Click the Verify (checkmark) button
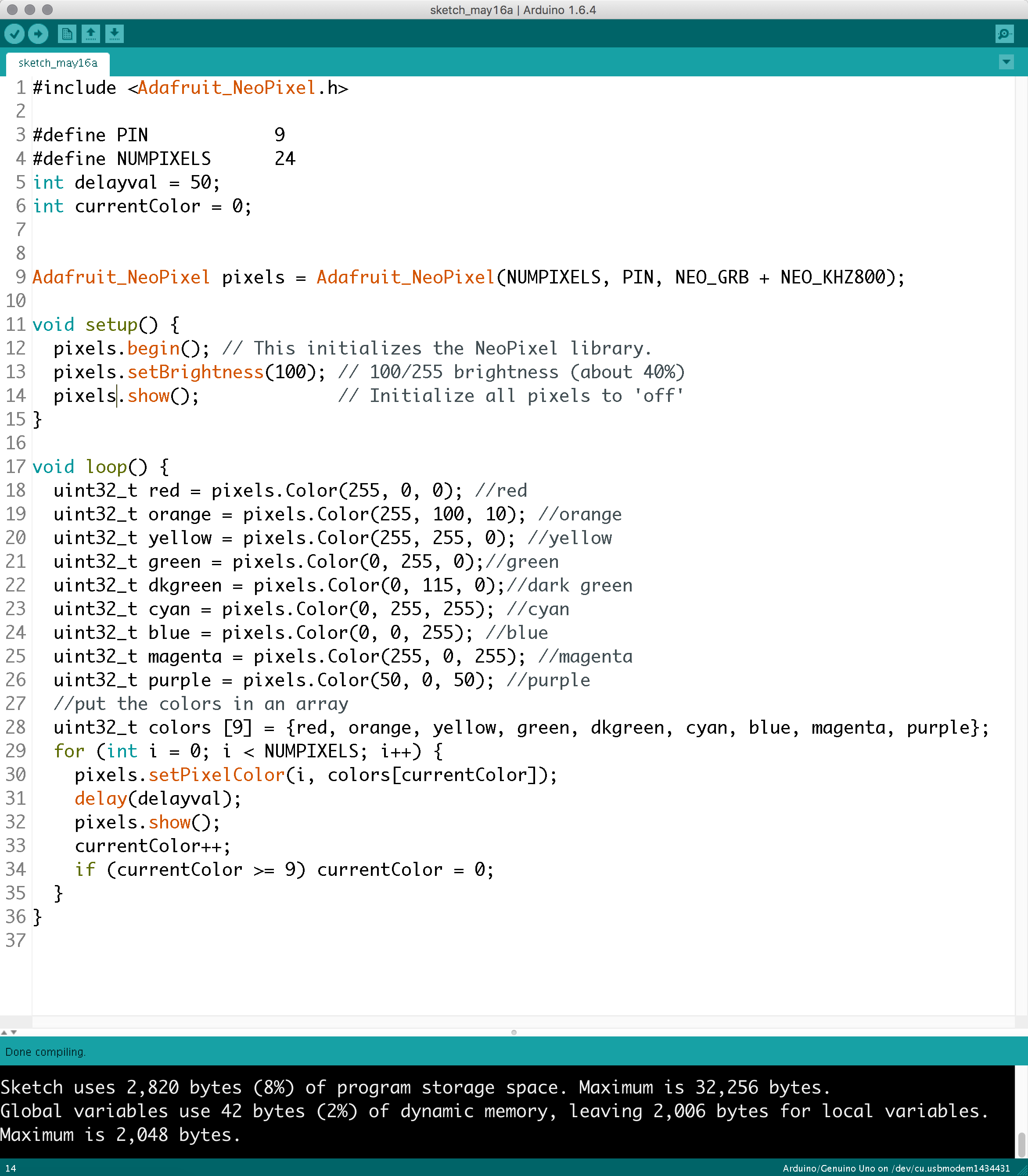 point(14,34)
